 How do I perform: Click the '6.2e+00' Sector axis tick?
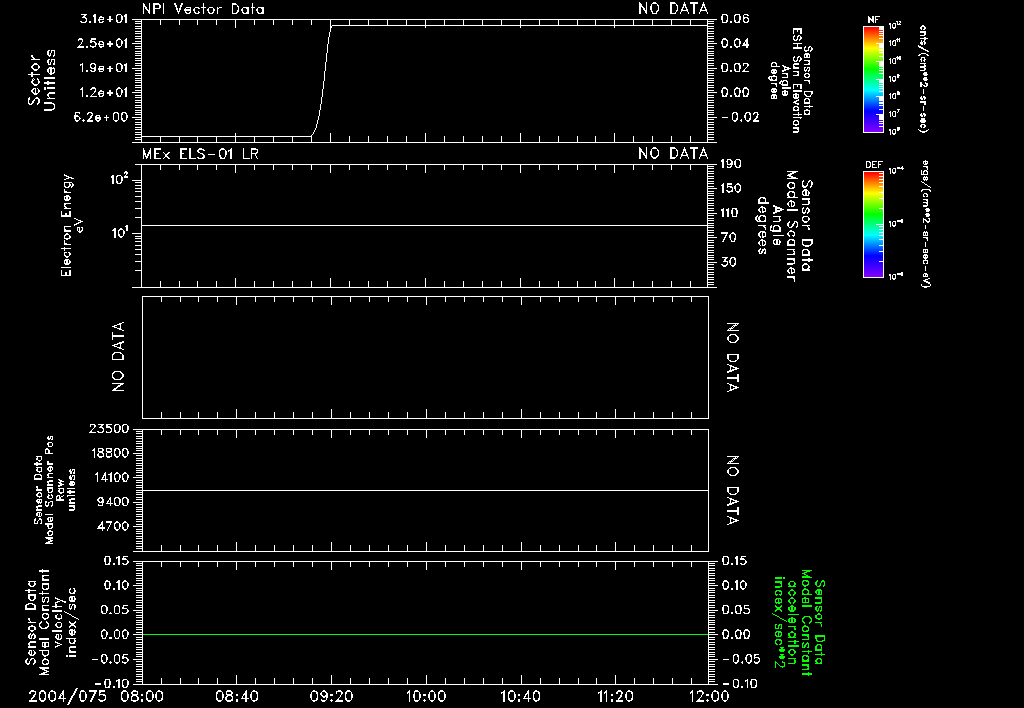click(103, 117)
